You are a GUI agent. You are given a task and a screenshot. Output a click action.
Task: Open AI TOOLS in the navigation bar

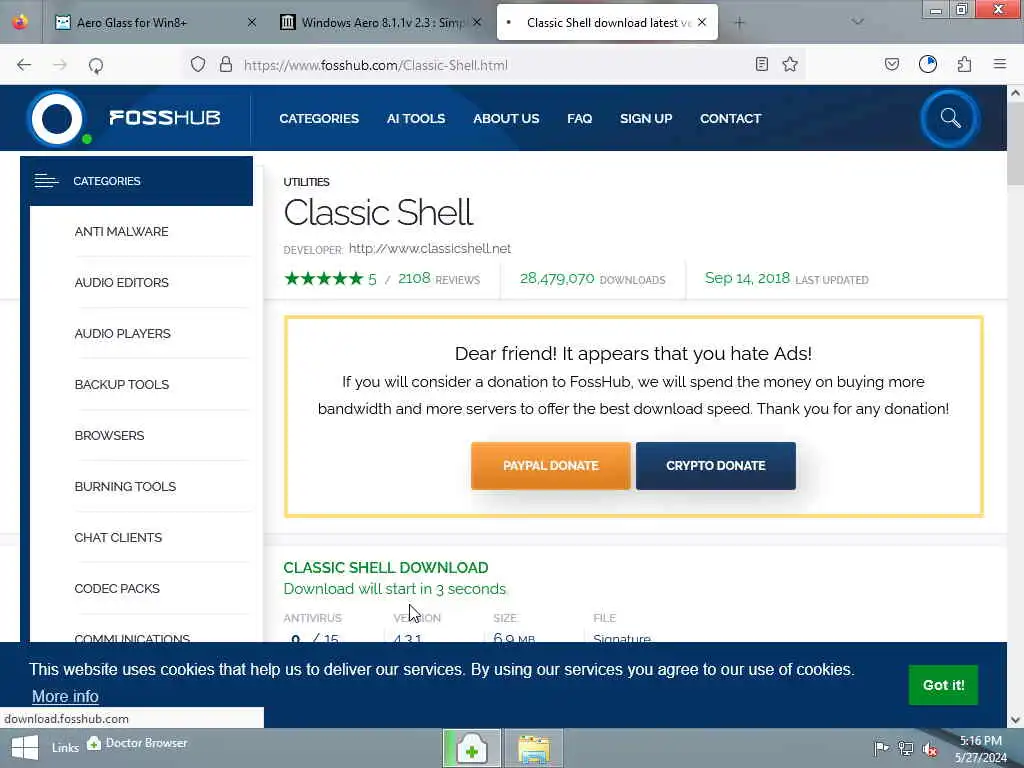pos(415,118)
